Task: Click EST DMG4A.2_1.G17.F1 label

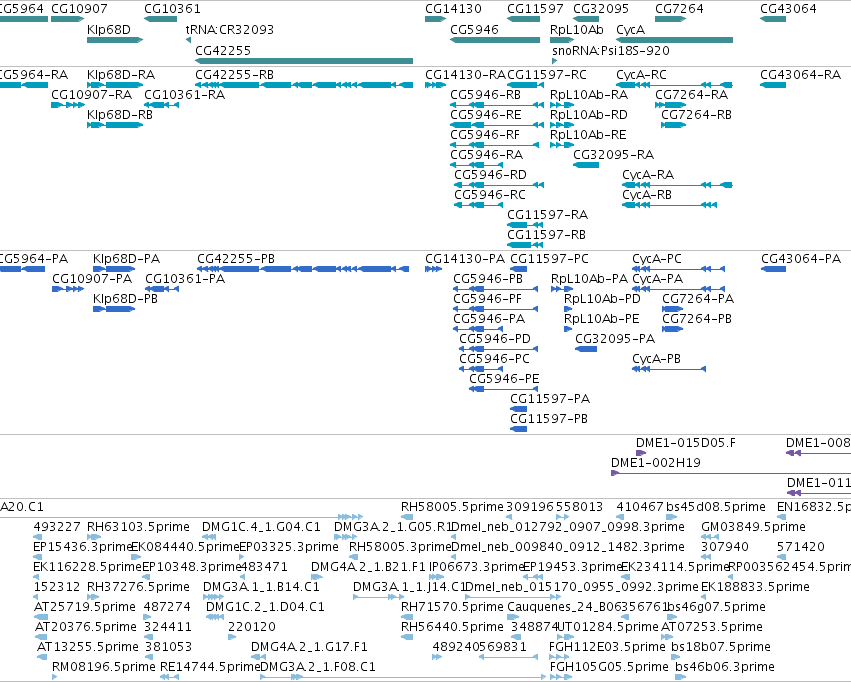Action: [x=309, y=646]
